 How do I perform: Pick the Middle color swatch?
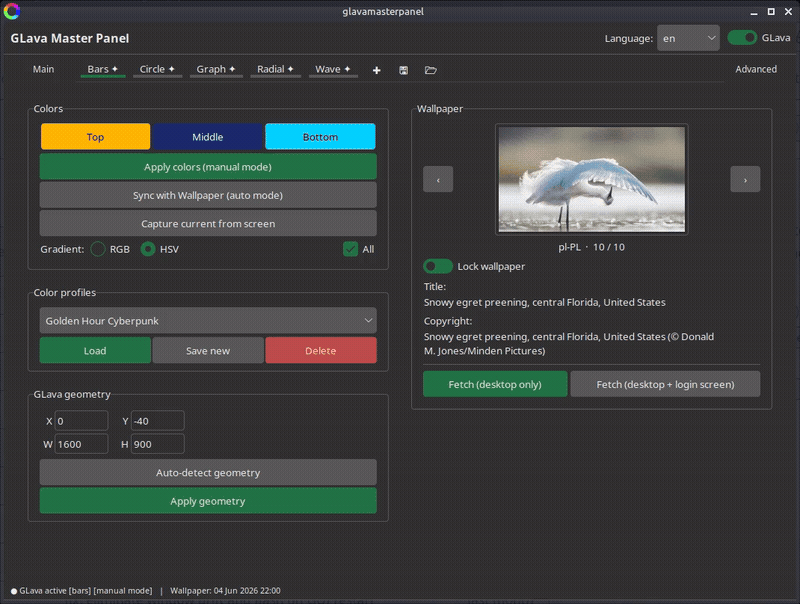click(x=208, y=137)
